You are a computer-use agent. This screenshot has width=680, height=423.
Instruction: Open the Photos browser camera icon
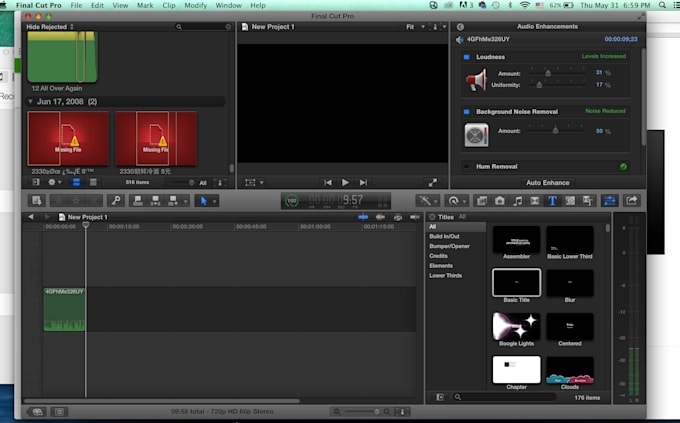pyautogui.click(x=499, y=201)
